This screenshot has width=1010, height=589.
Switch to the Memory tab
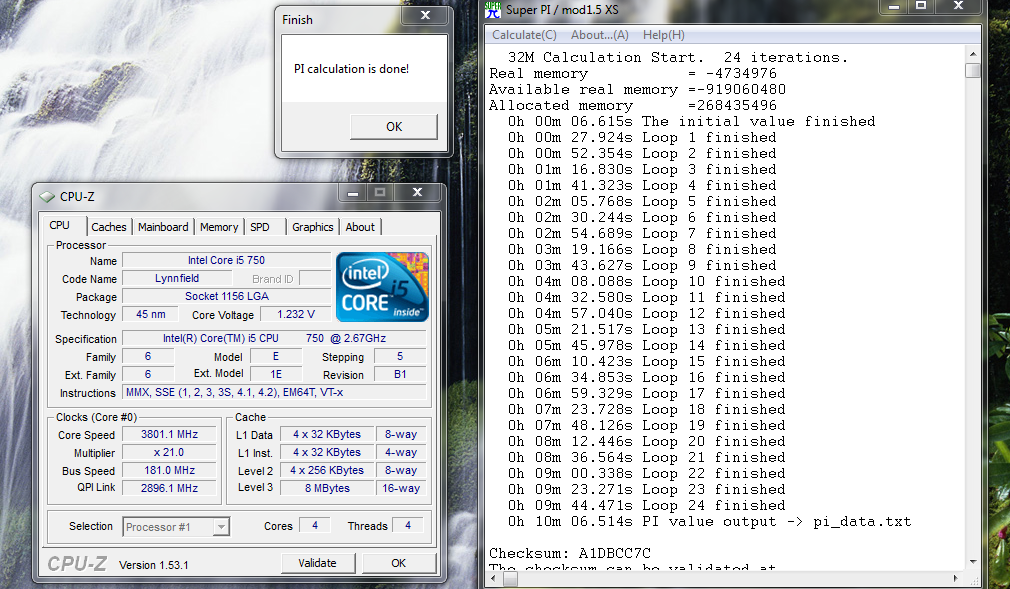[x=219, y=227]
